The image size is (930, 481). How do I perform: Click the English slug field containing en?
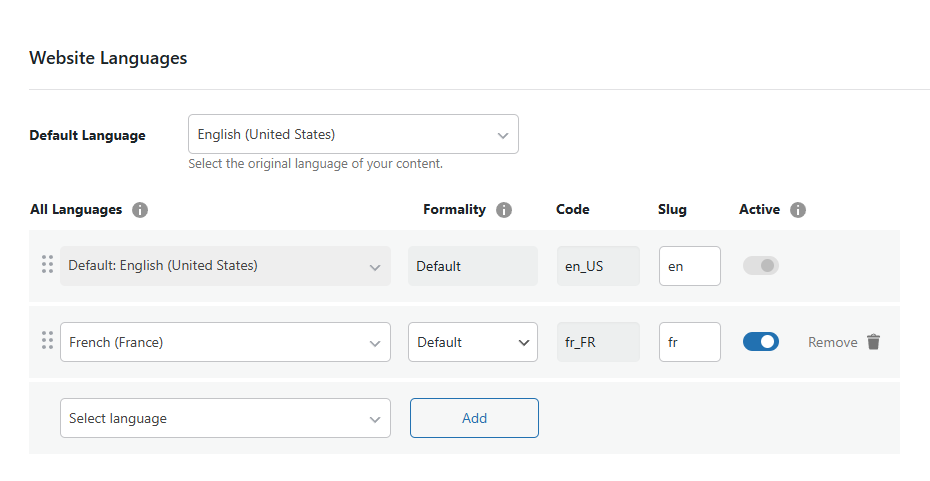coord(689,266)
